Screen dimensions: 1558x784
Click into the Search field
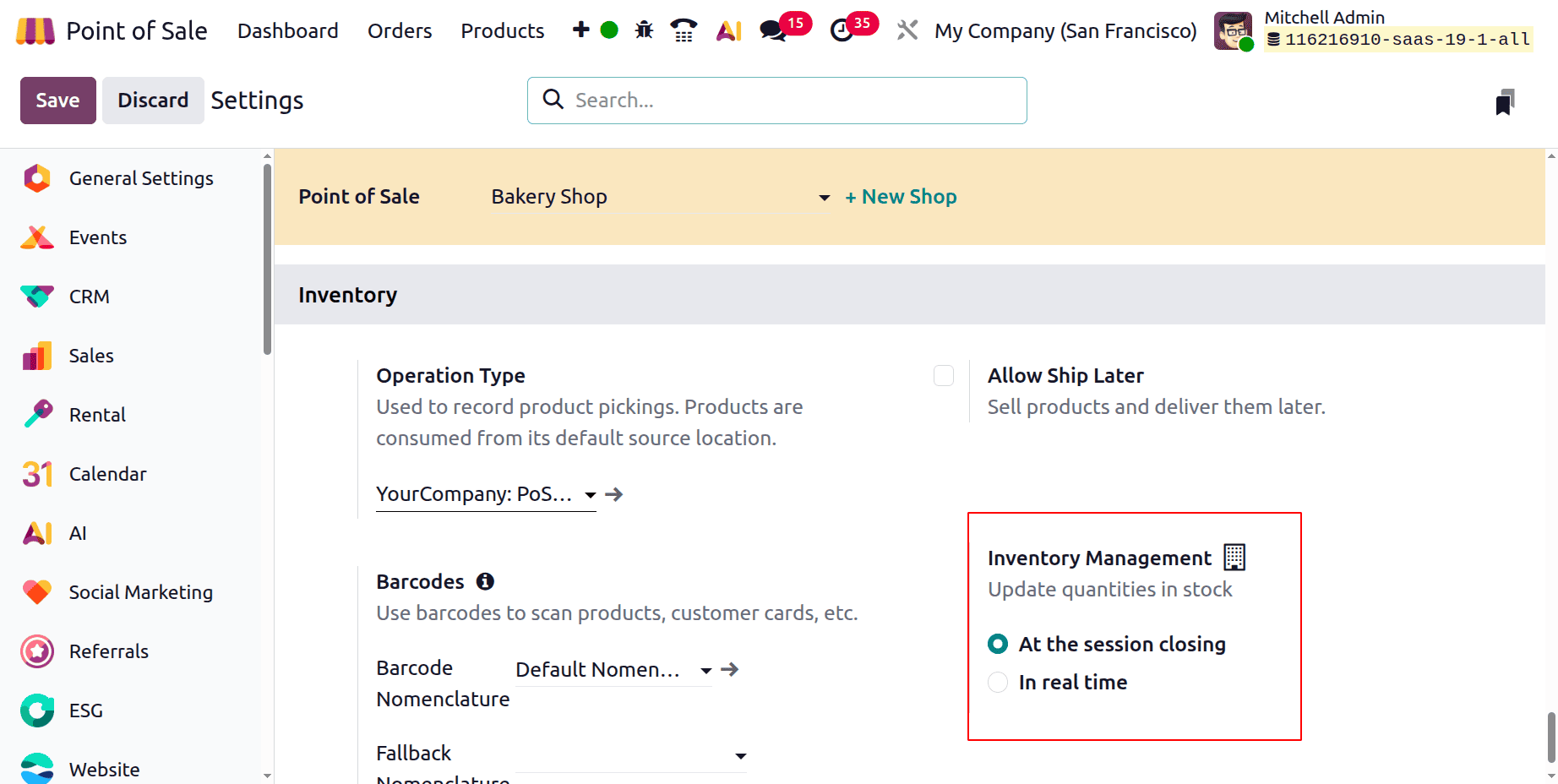click(777, 101)
